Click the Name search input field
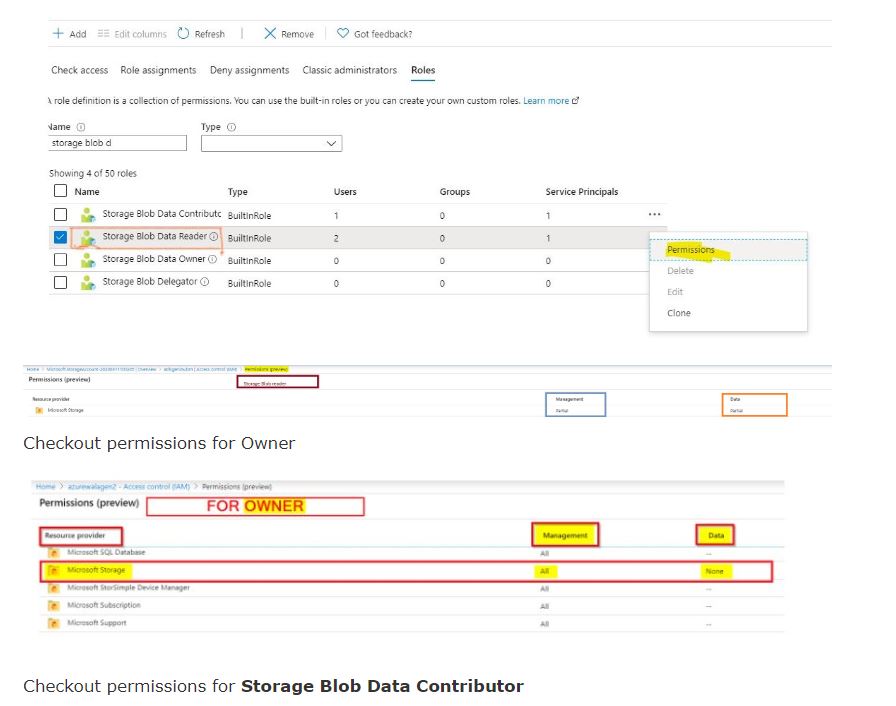The width and height of the screenshot is (896, 706). (117, 144)
